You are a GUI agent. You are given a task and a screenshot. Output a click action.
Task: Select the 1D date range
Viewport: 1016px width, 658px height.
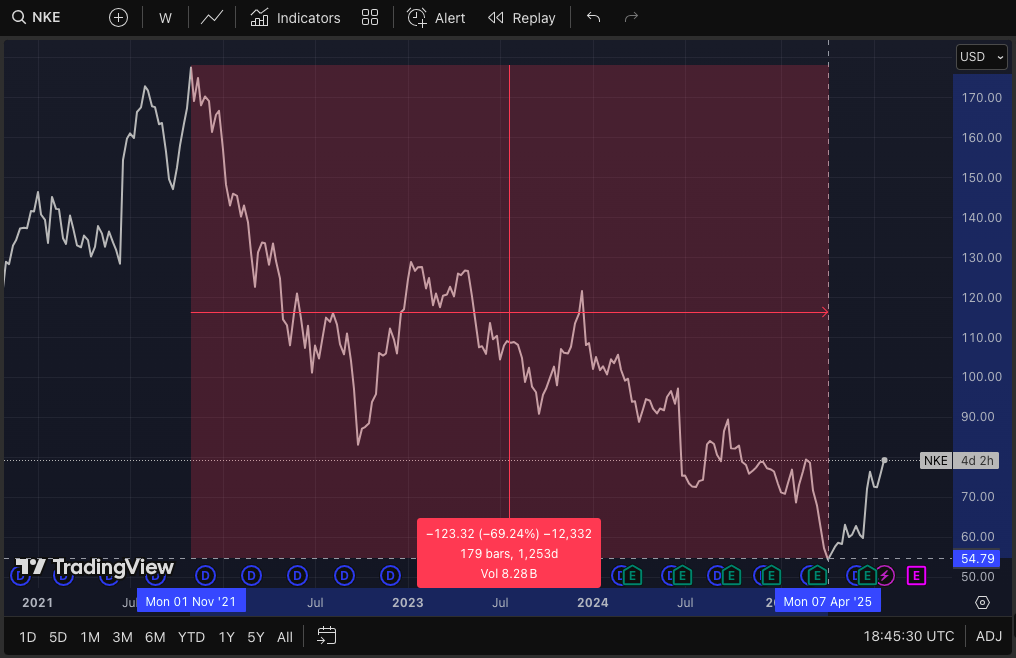pyautogui.click(x=28, y=637)
